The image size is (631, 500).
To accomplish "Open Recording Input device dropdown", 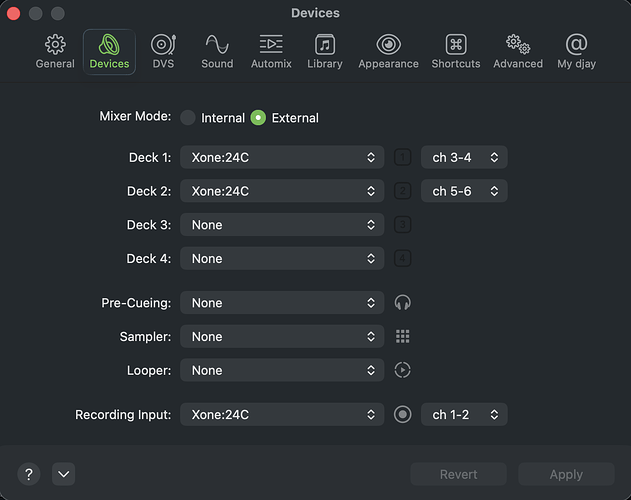I will (282, 415).
